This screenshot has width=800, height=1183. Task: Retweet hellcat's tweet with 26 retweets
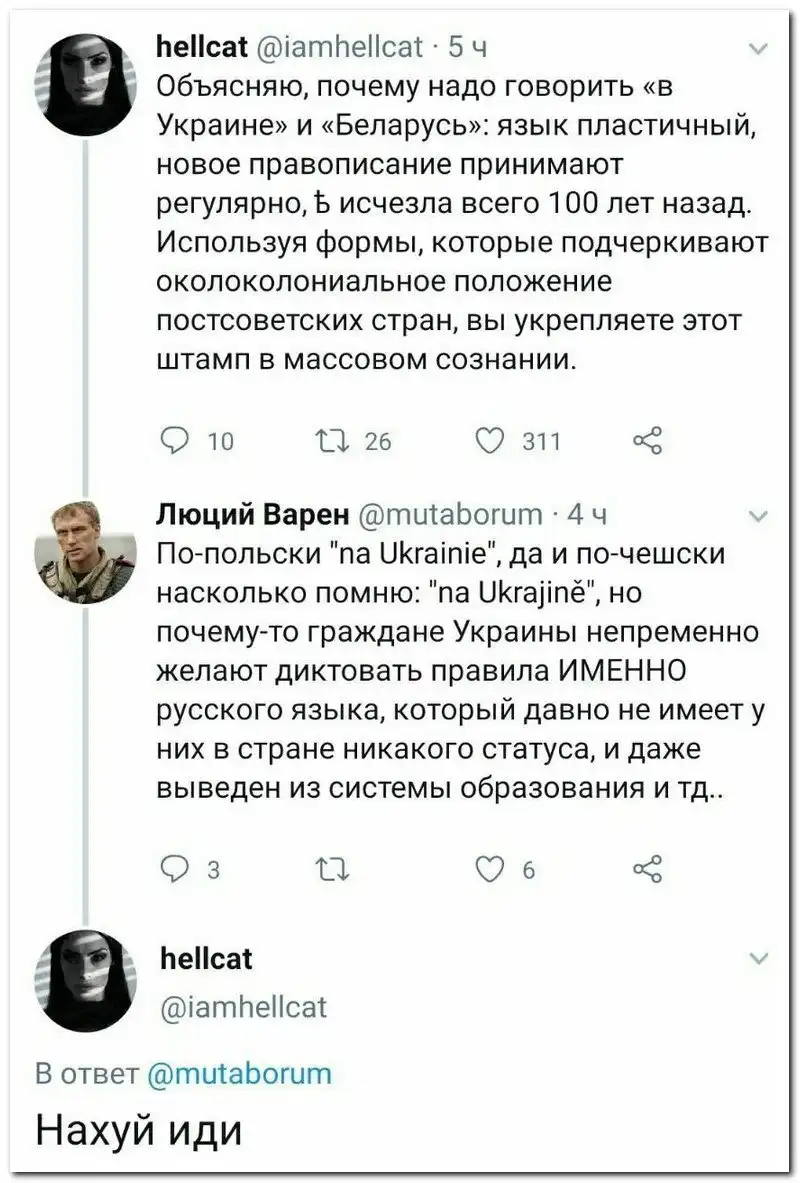point(328,441)
